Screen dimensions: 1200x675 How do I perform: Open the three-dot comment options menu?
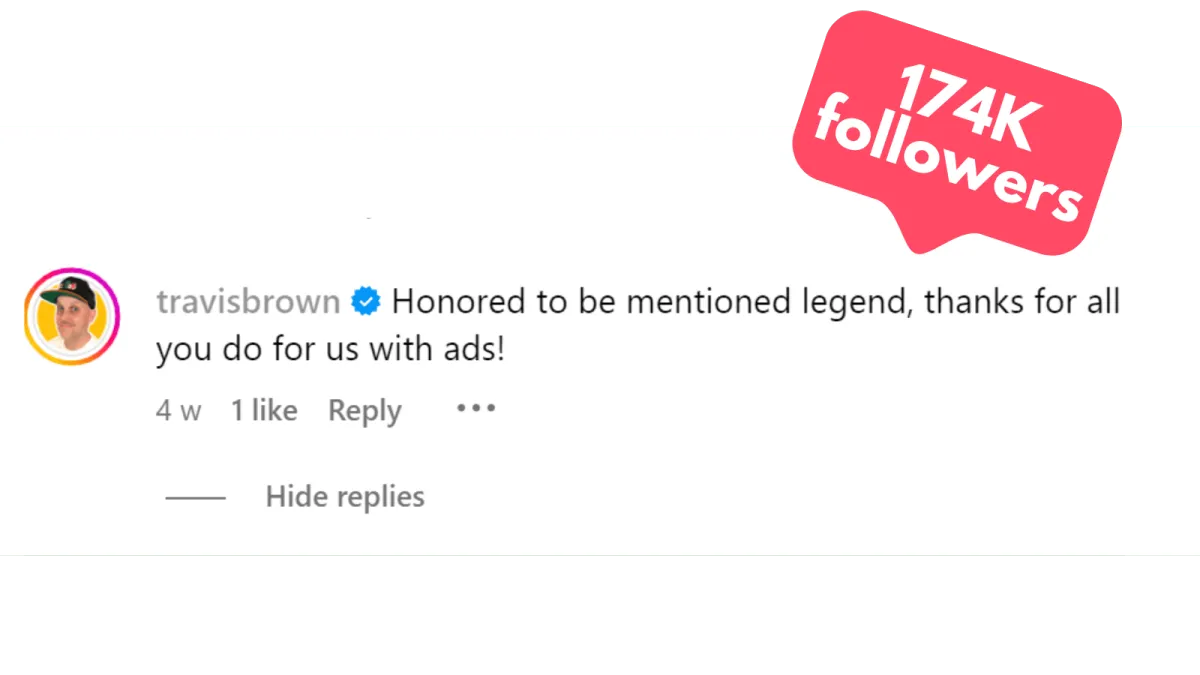pos(476,409)
